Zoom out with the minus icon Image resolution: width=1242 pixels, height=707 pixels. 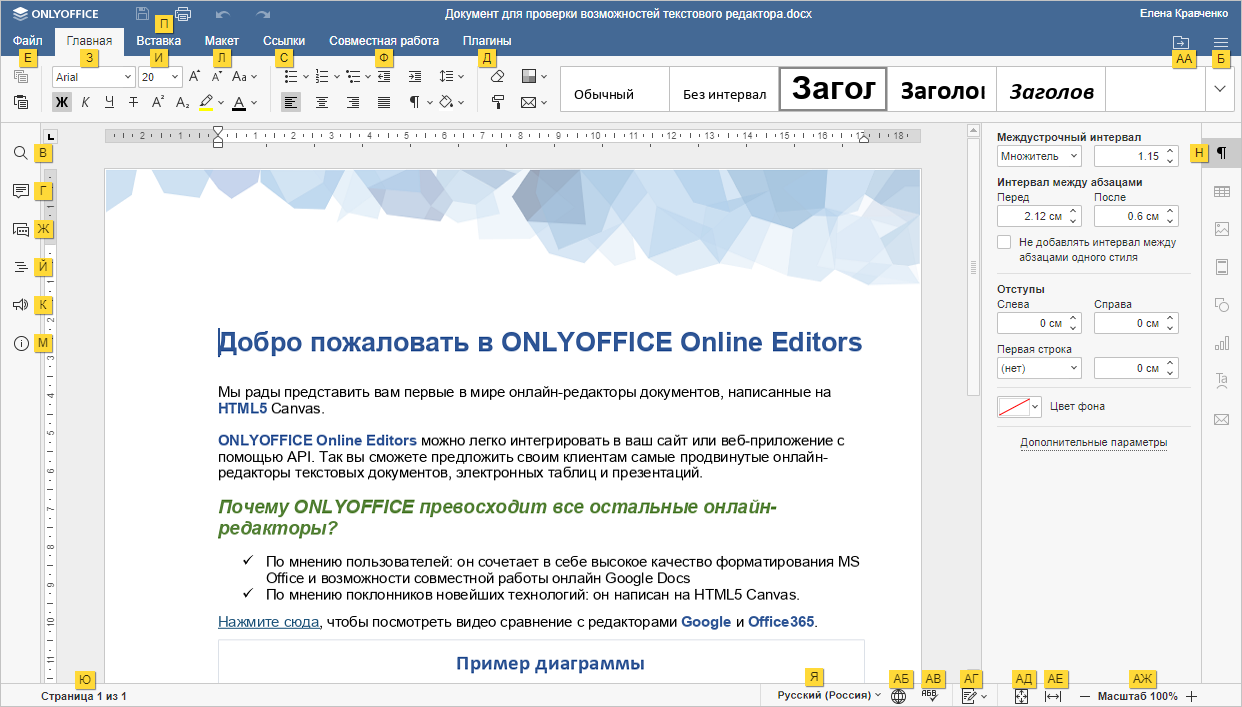[x=1085, y=696]
